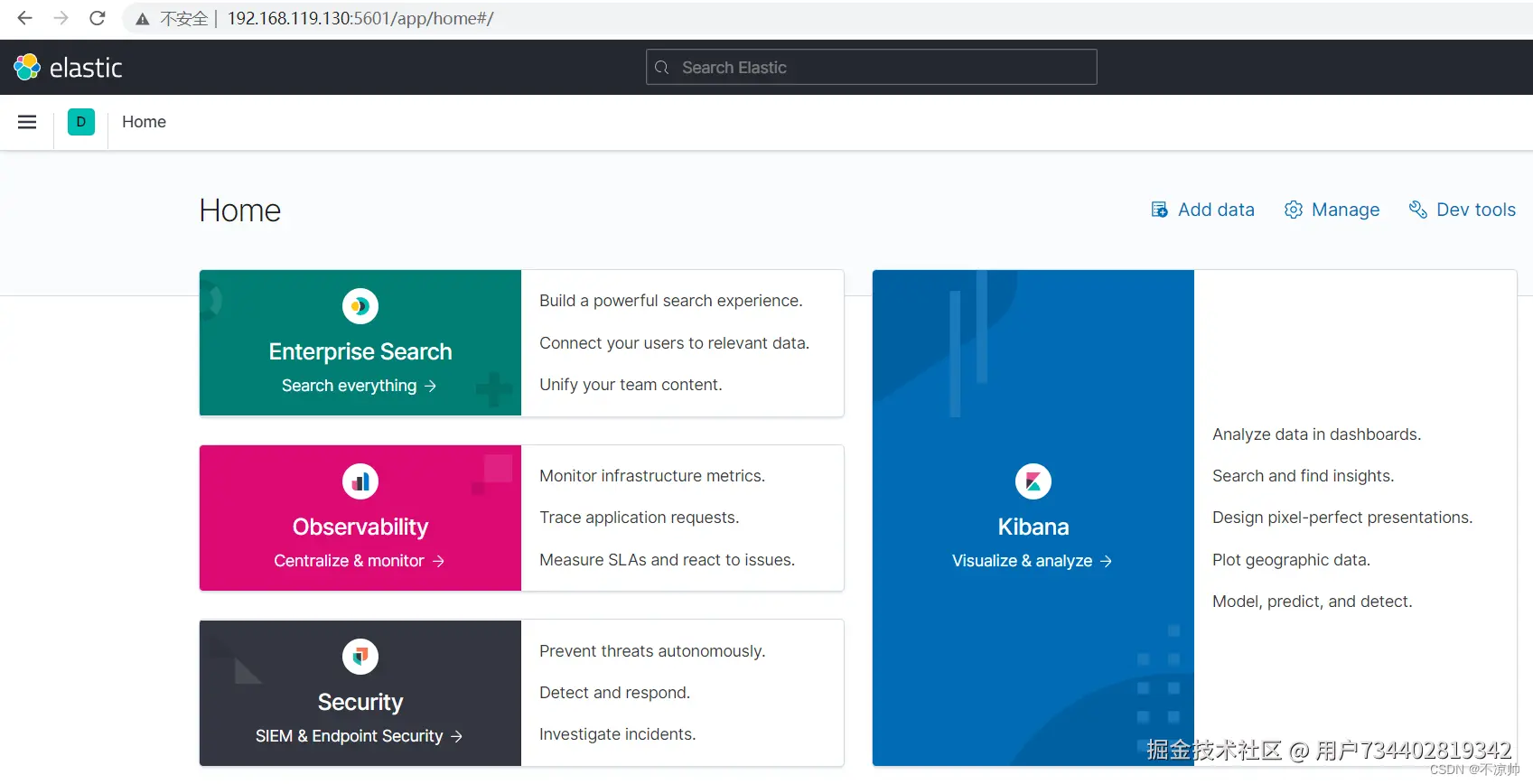Screen dimensions: 1533x784
Task: Open the hamburger navigation menu
Action: (27, 122)
